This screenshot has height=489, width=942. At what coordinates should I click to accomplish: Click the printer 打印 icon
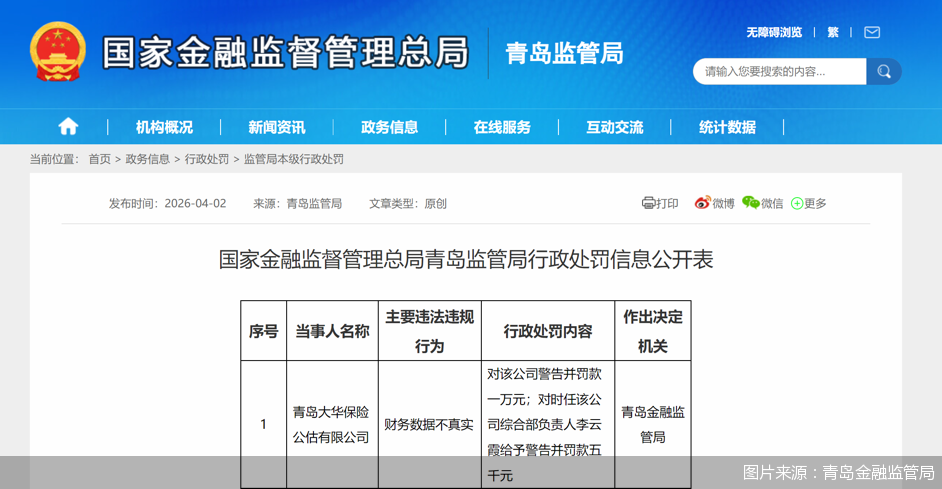tap(648, 203)
